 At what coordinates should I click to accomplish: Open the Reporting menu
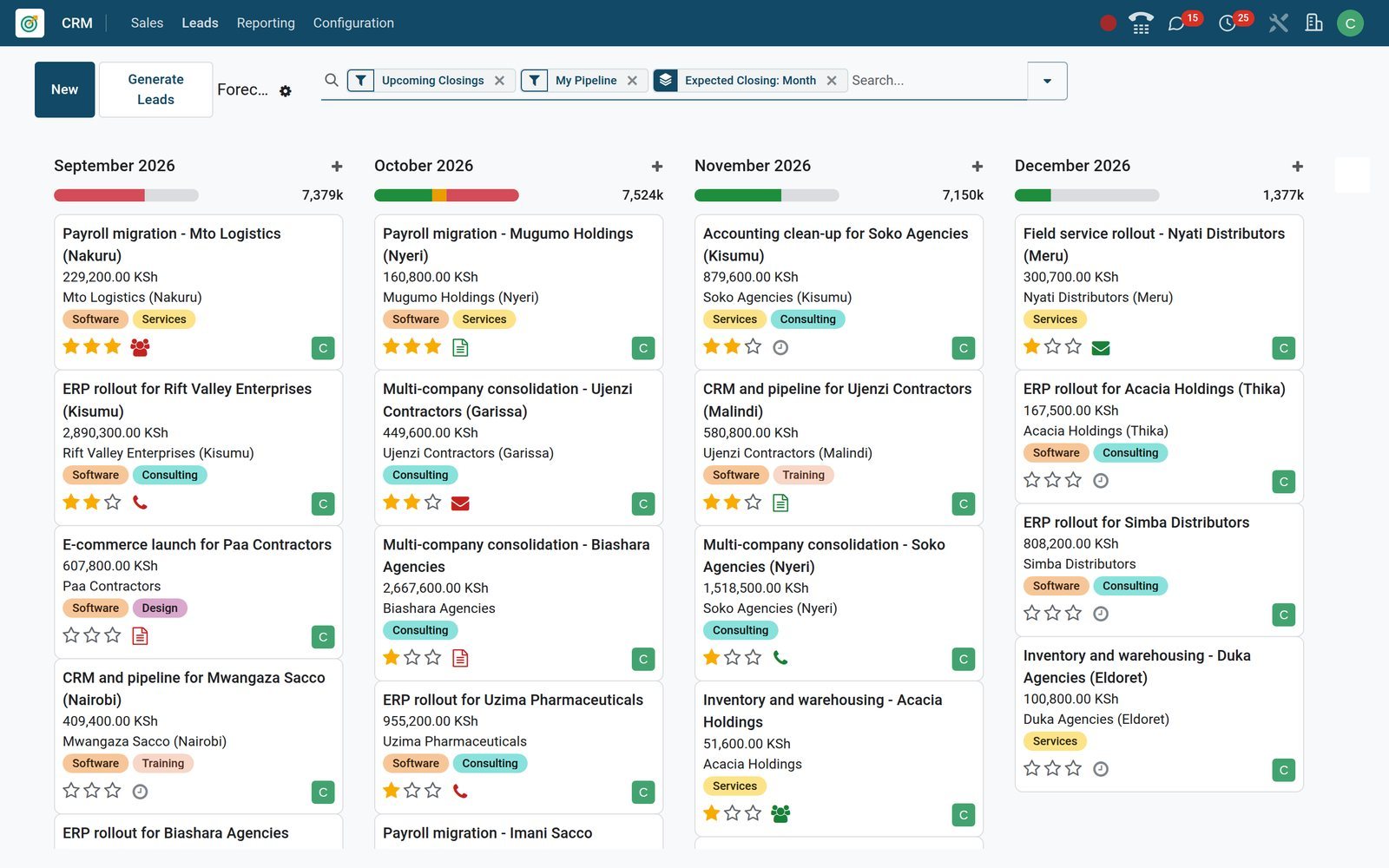(266, 23)
